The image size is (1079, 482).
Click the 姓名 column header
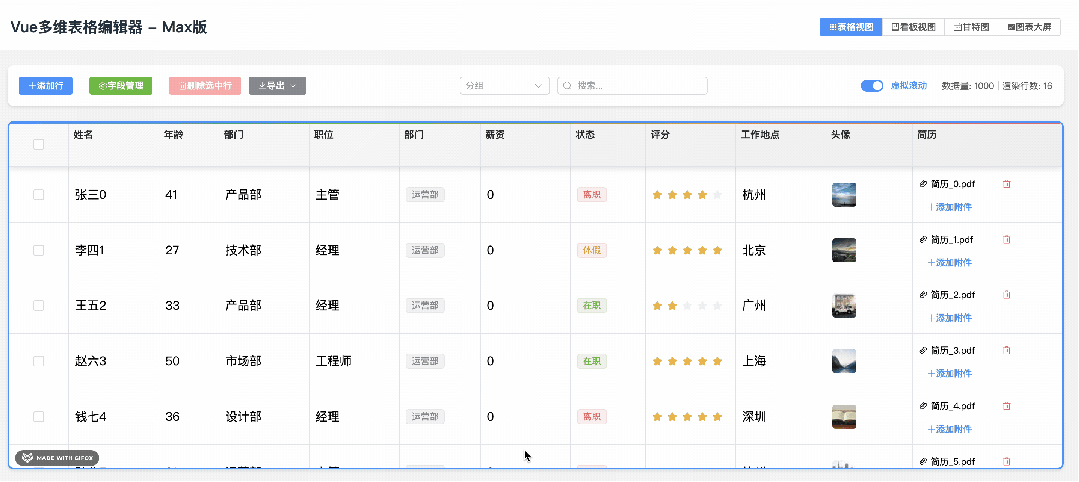coord(83,135)
